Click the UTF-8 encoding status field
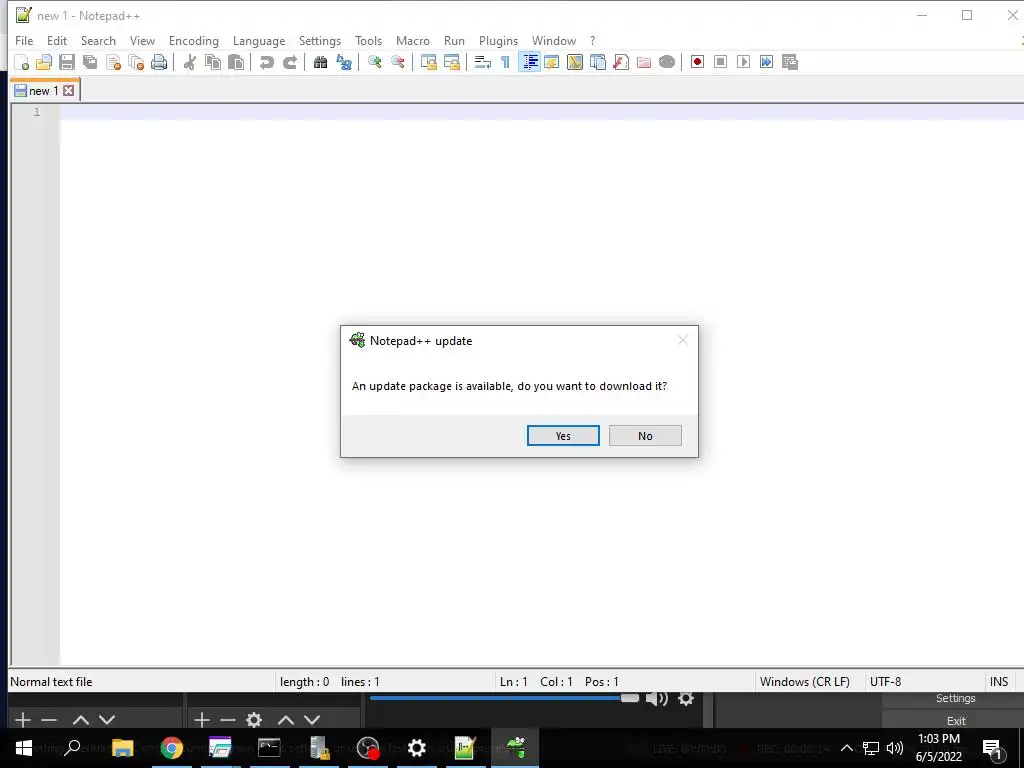Viewport: 1024px width, 768px height. [886, 682]
